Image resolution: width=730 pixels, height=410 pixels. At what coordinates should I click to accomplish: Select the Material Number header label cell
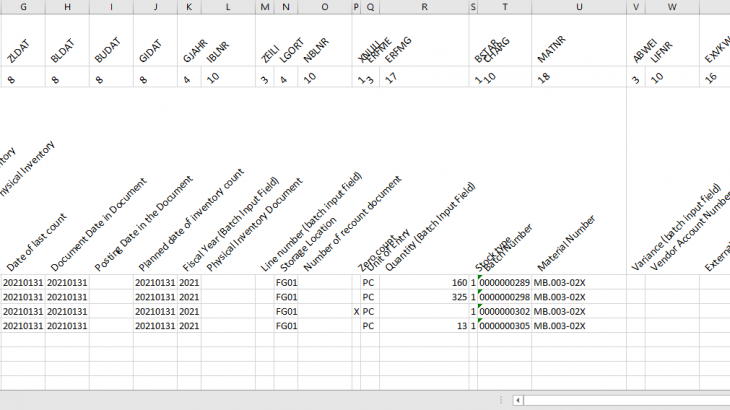[x=579, y=240]
